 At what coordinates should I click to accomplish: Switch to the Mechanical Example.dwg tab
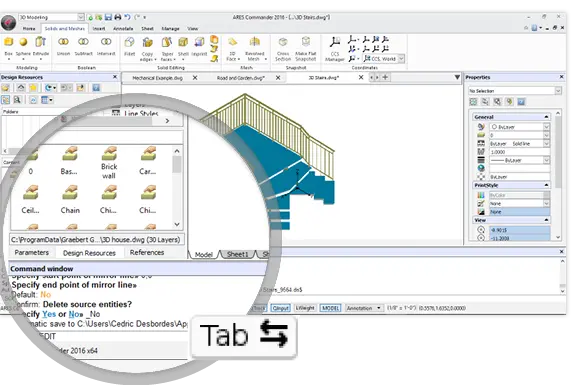157,78
